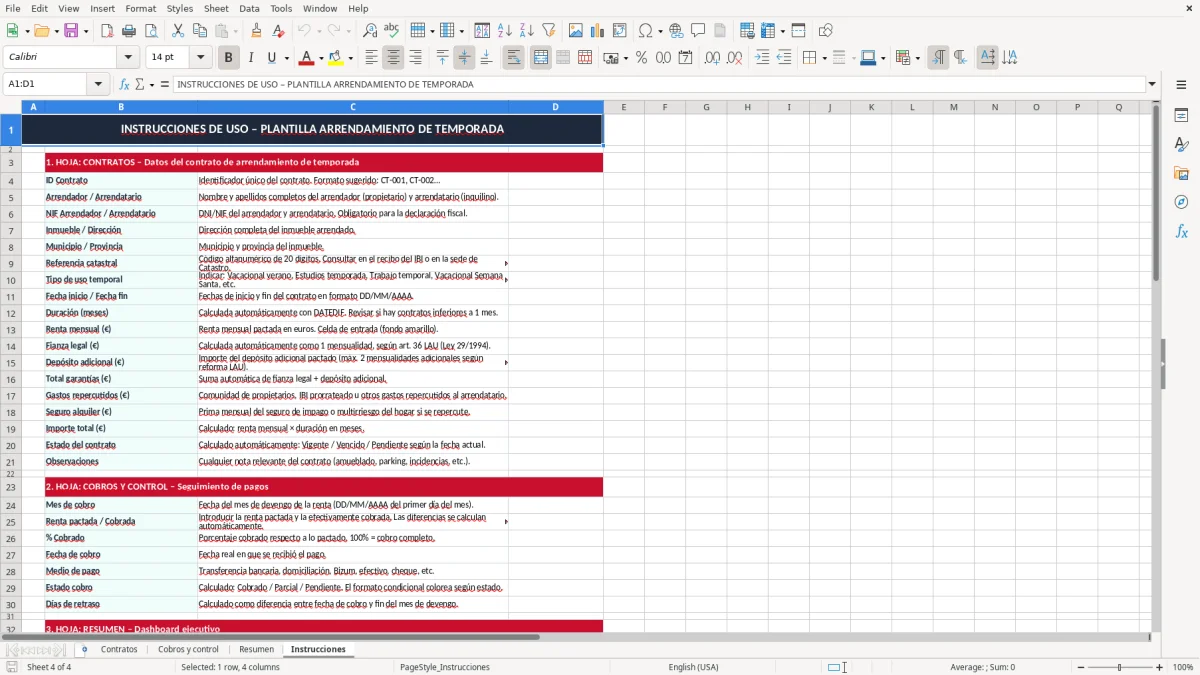1200x675 pixels.
Task: Open the Sheet menu
Action: pos(216,8)
